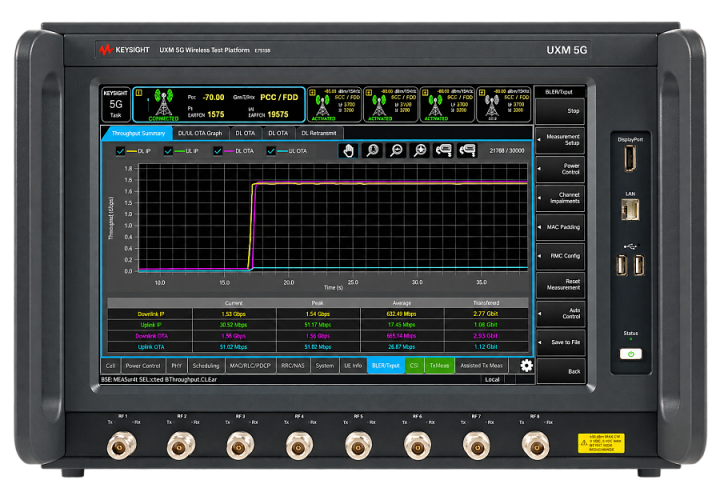Click the 30.52 Mbps Uplink IP value

233,325
